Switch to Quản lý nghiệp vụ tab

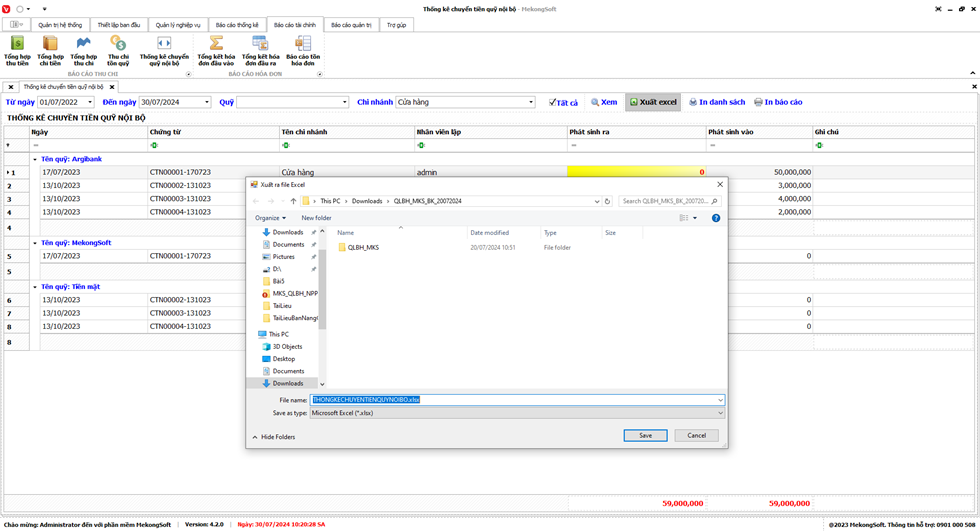(x=178, y=25)
